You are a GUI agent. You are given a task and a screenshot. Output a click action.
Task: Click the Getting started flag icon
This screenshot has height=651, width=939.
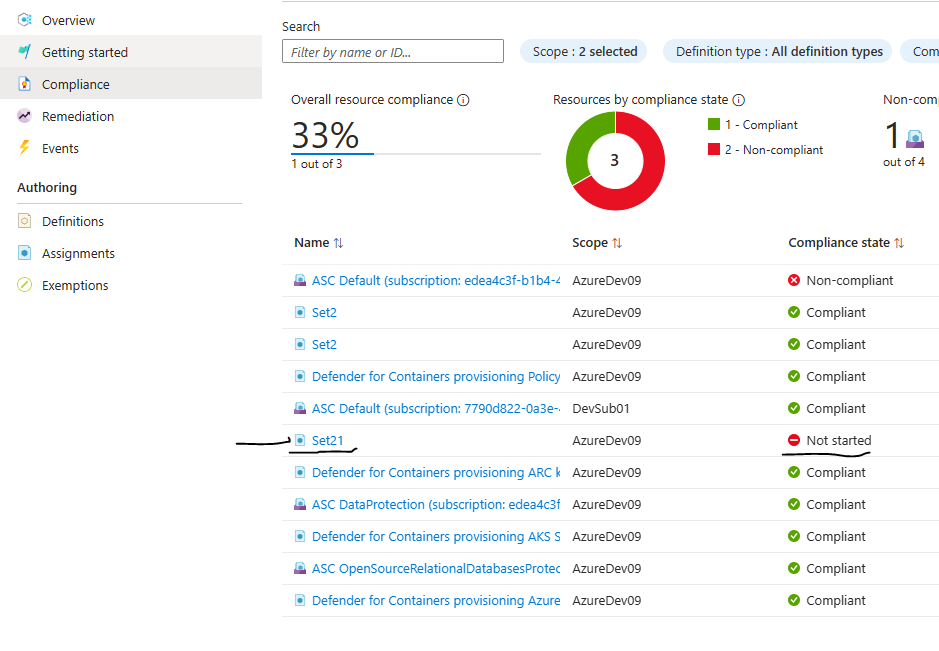click(x=25, y=52)
